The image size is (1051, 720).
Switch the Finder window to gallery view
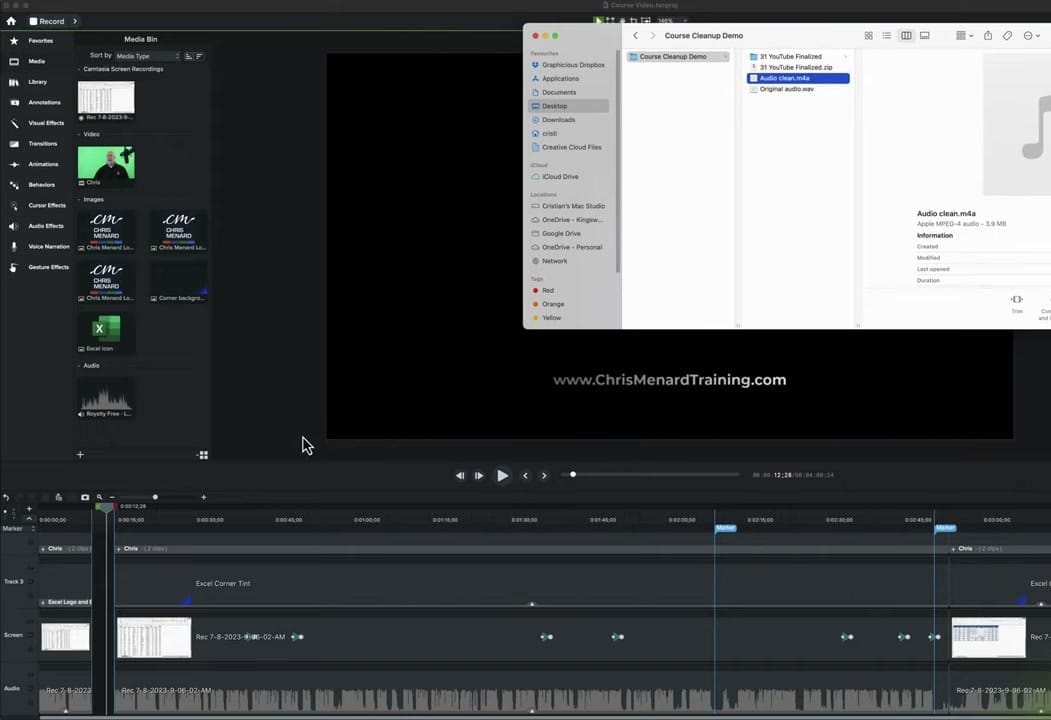tap(925, 35)
